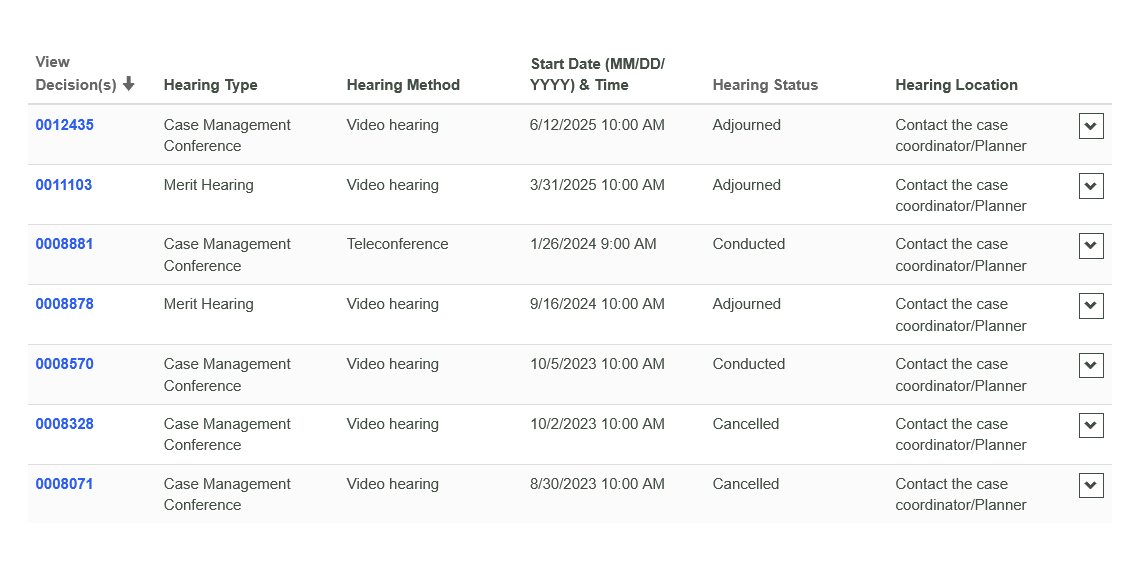Screen dimensions: 1140x564
Task: View decision 0008328 details
Action: pyautogui.click(x=65, y=424)
